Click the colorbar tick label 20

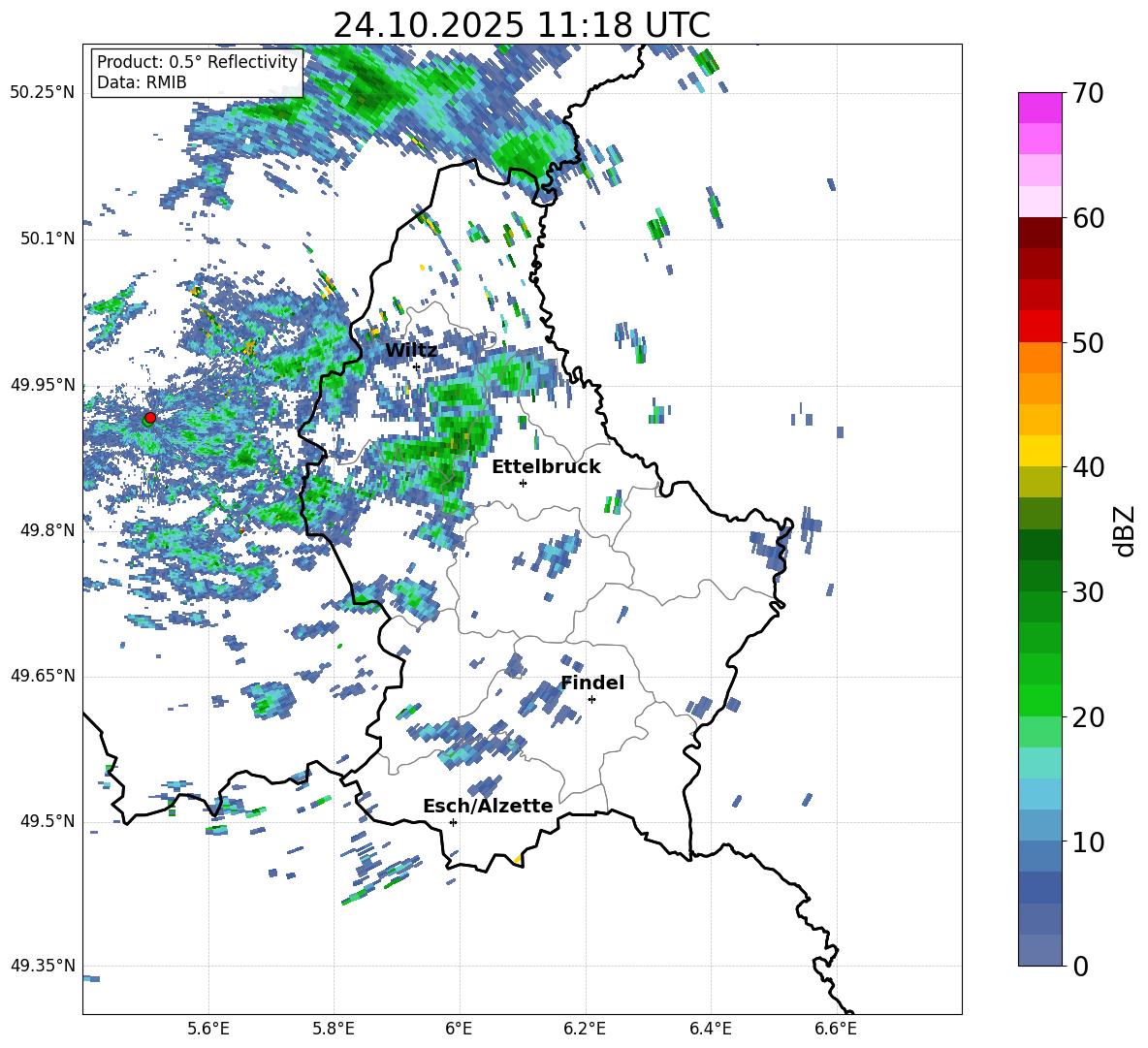[1088, 717]
